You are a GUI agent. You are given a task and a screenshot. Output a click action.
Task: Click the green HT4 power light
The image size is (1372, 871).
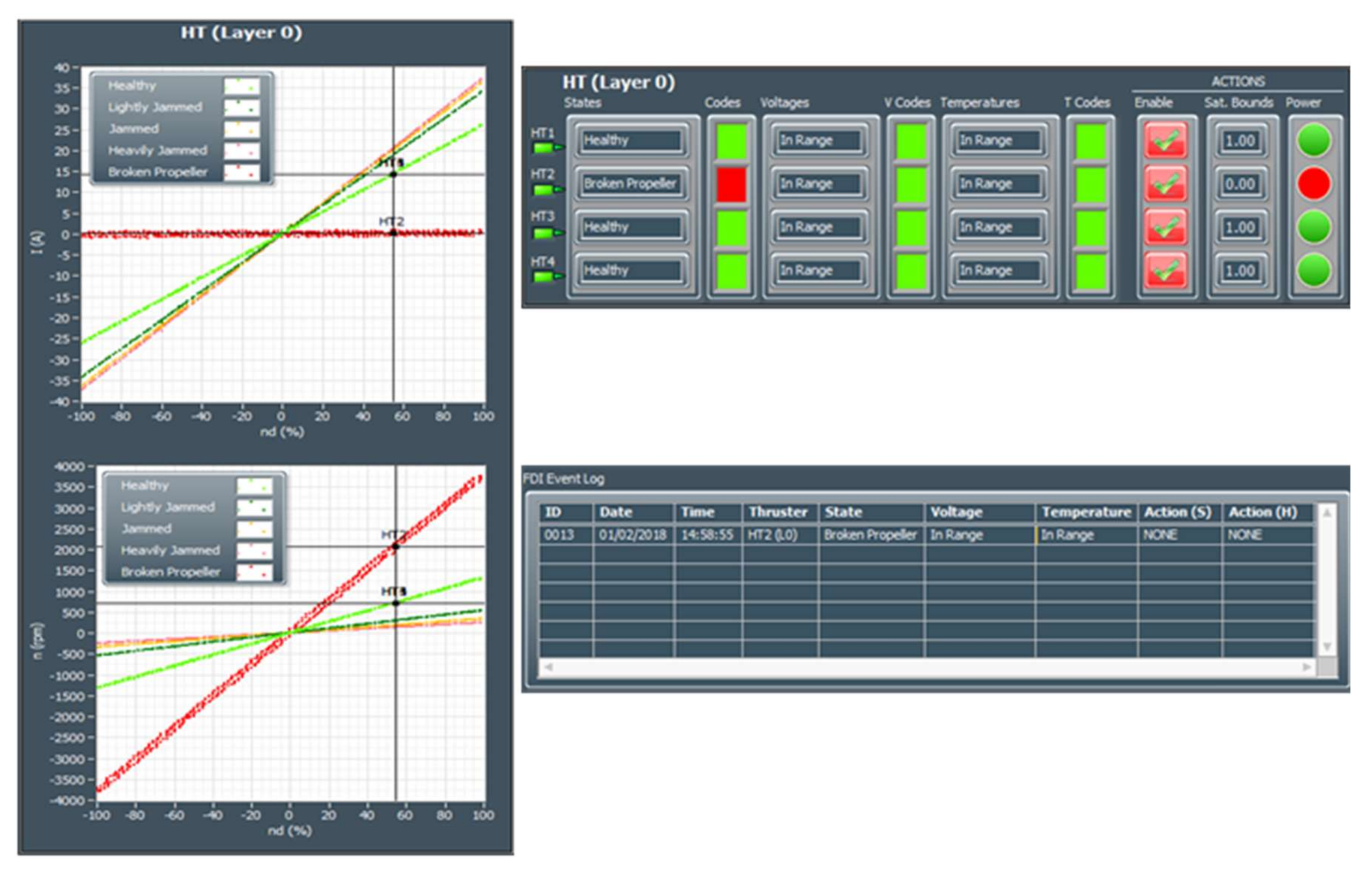pos(1314,270)
